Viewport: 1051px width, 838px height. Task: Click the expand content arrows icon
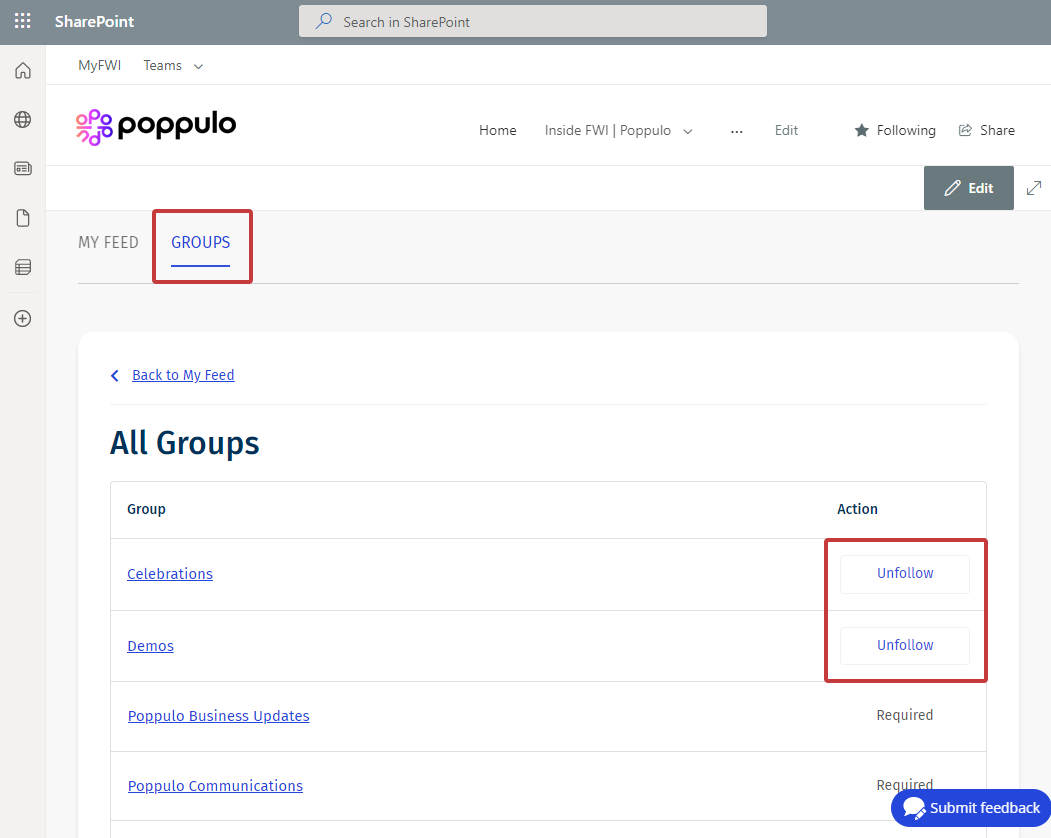[1034, 187]
